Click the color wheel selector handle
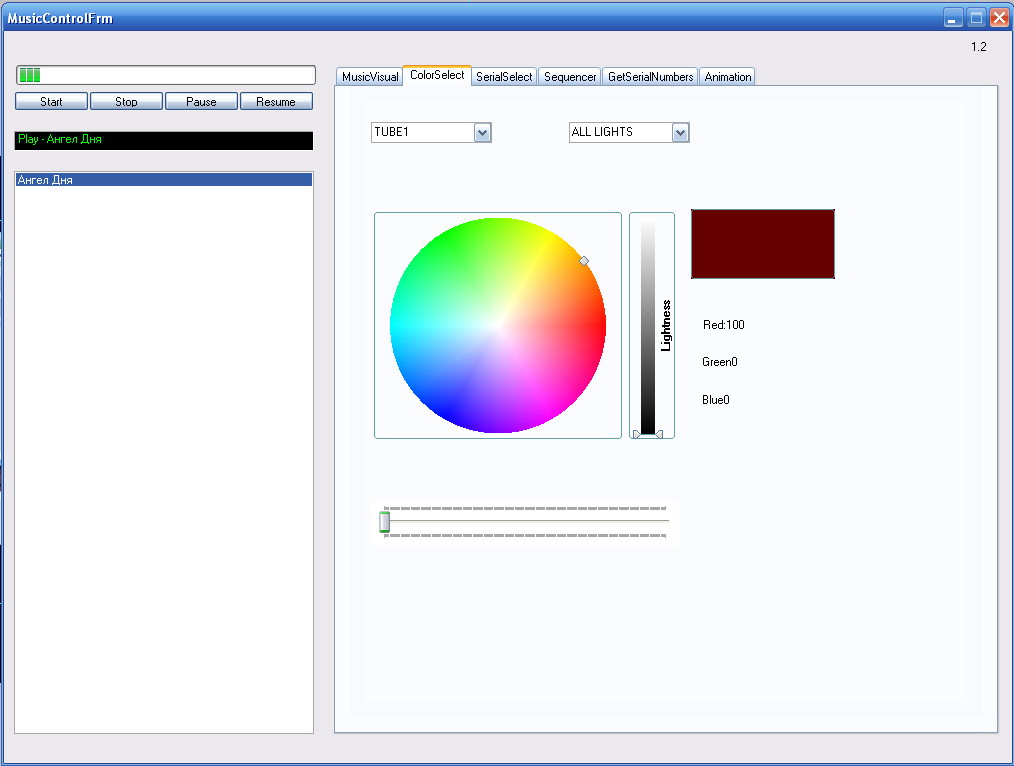This screenshot has height=766, width=1014. (x=584, y=261)
